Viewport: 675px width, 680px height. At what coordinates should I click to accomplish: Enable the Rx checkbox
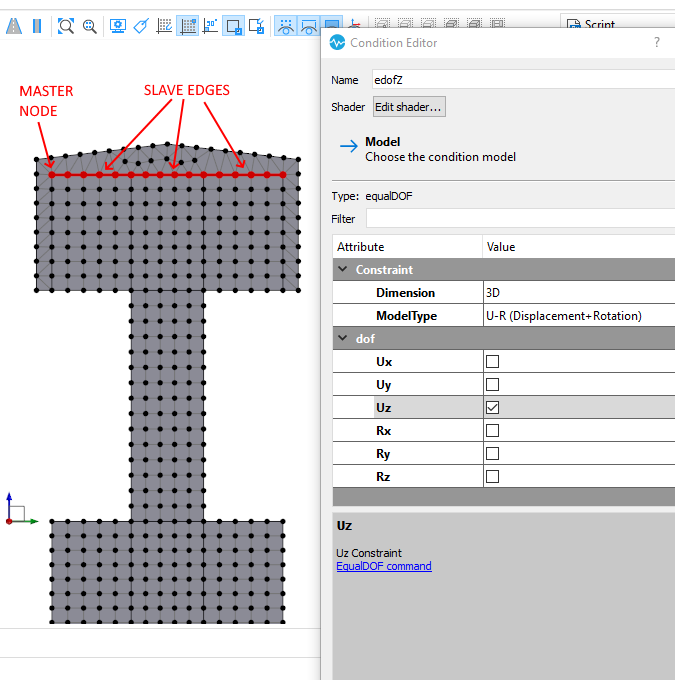(x=492, y=430)
